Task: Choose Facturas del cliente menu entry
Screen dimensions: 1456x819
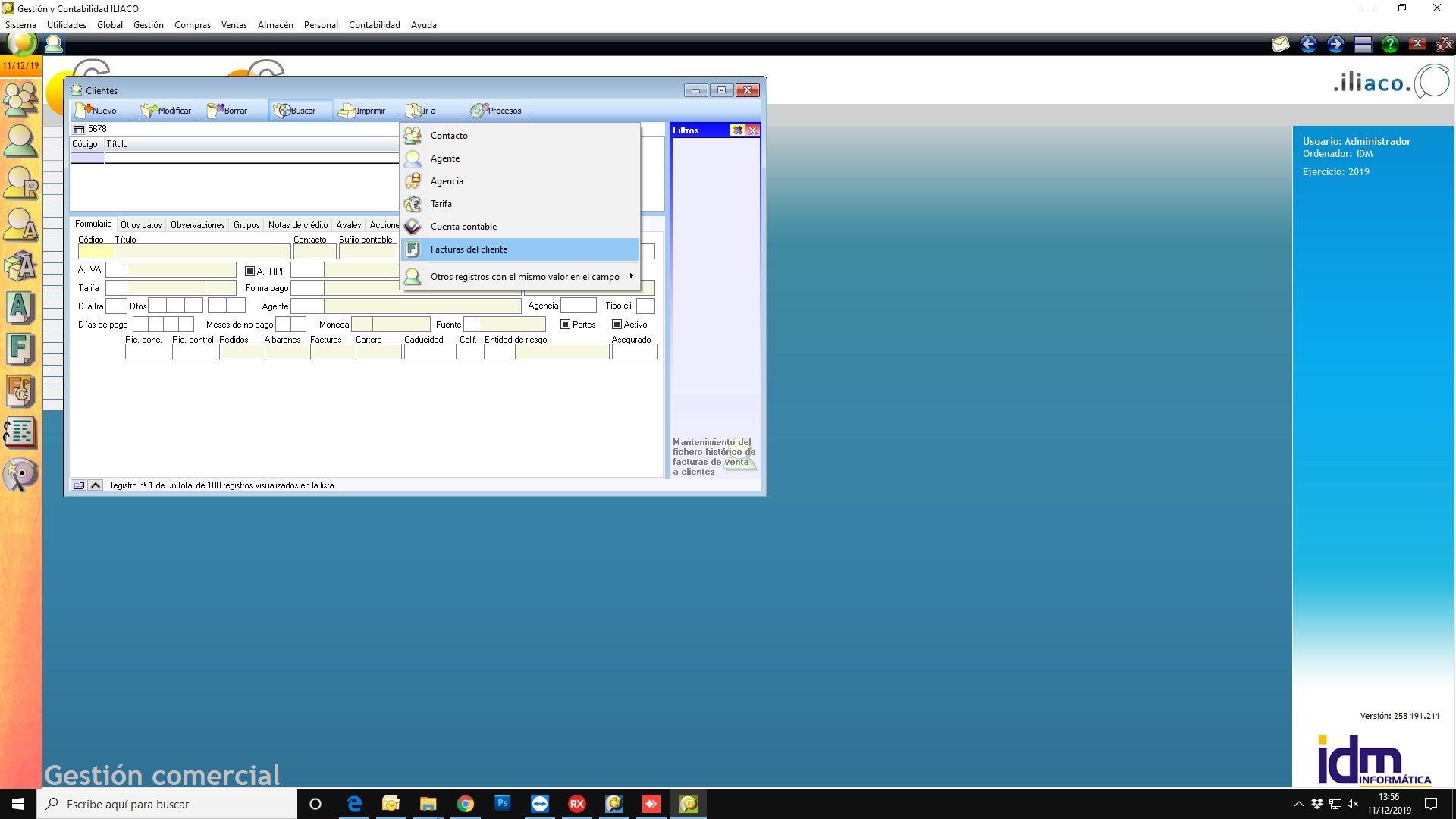Action: tap(520, 249)
